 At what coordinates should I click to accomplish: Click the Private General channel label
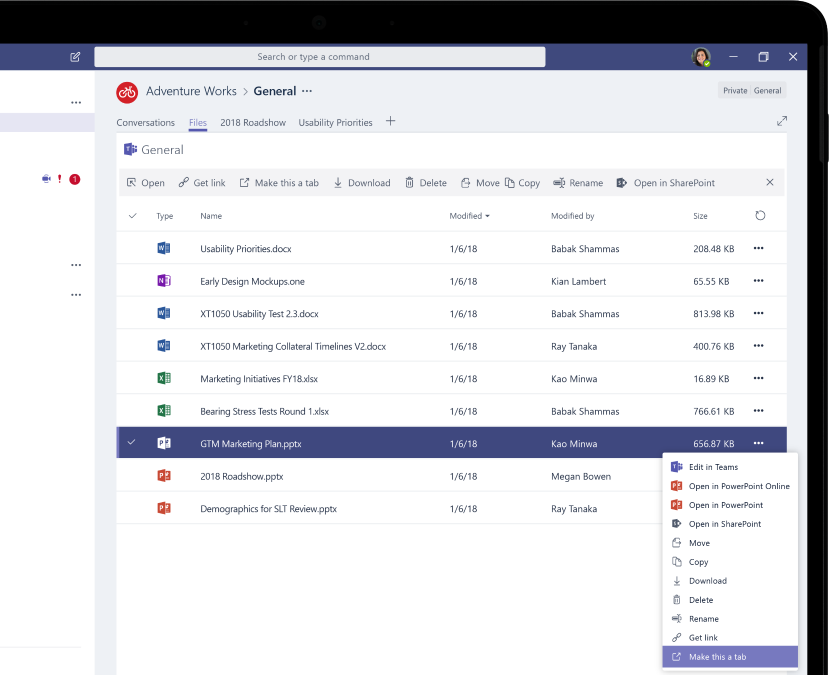[752, 91]
